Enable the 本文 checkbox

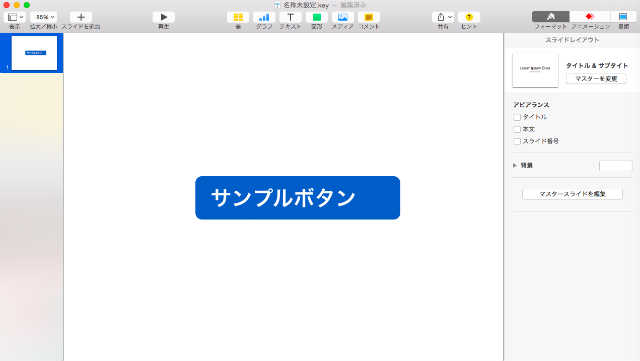click(517, 129)
